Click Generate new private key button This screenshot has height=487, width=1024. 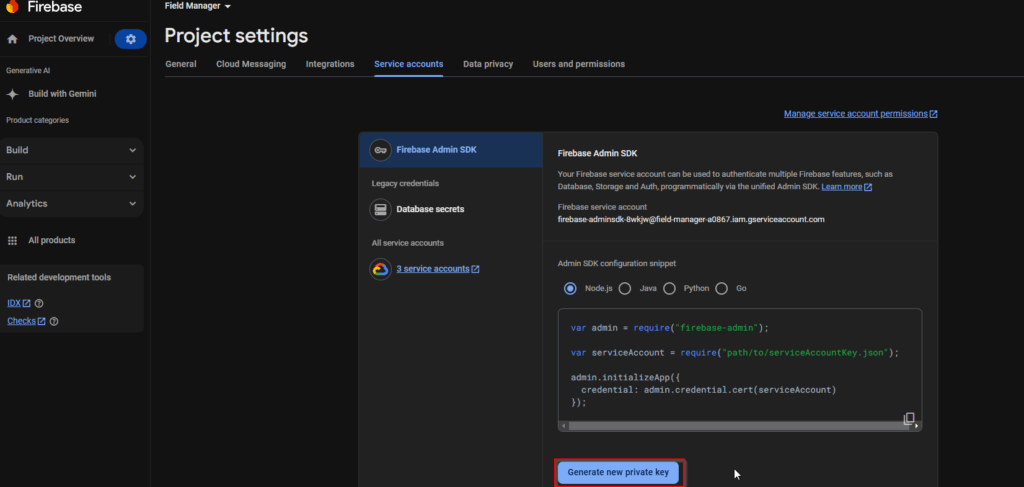coord(618,472)
